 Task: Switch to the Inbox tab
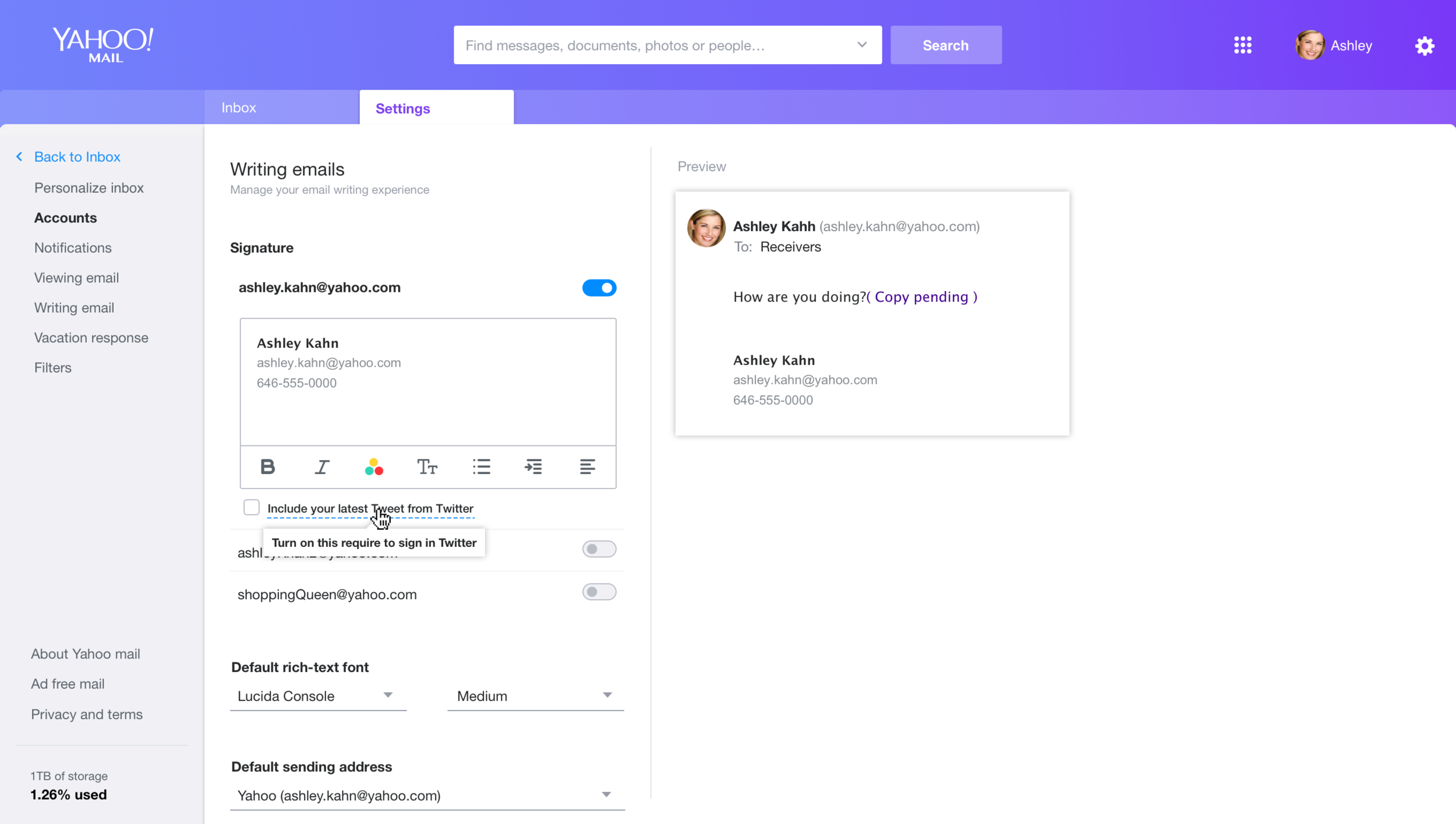click(239, 108)
